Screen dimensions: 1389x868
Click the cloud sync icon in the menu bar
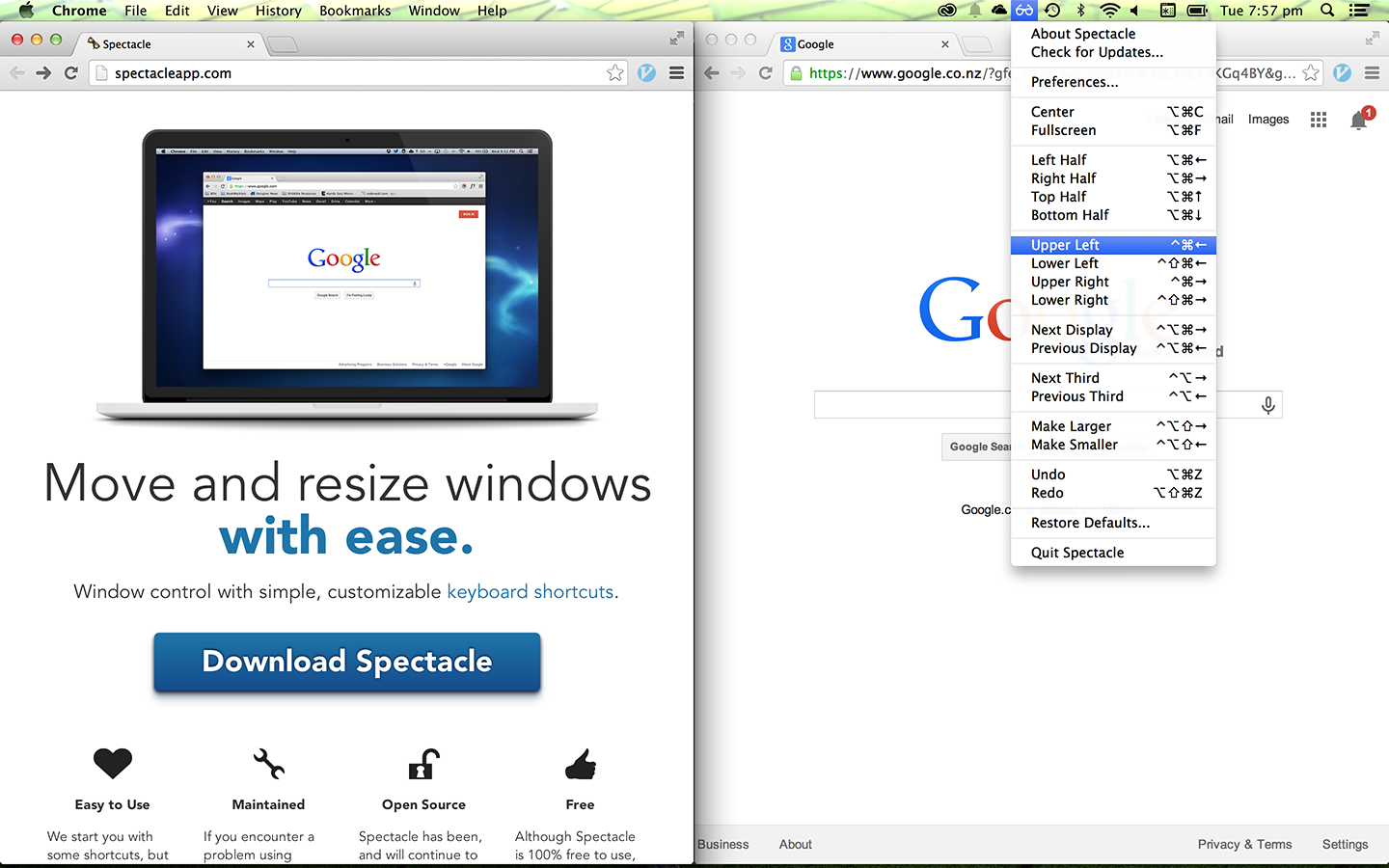pyautogui.click(x=998, y=11)
